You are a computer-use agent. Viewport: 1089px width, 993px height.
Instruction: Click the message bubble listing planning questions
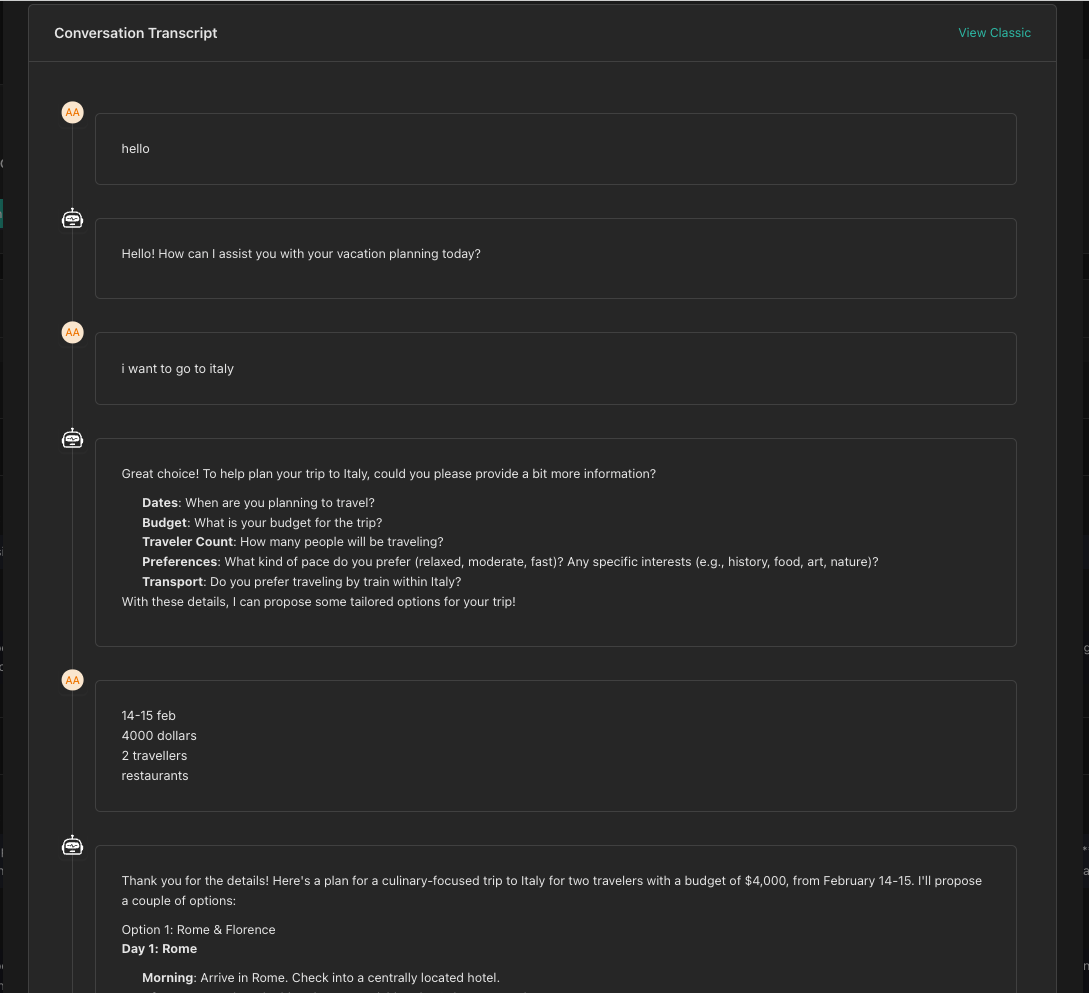555,540
